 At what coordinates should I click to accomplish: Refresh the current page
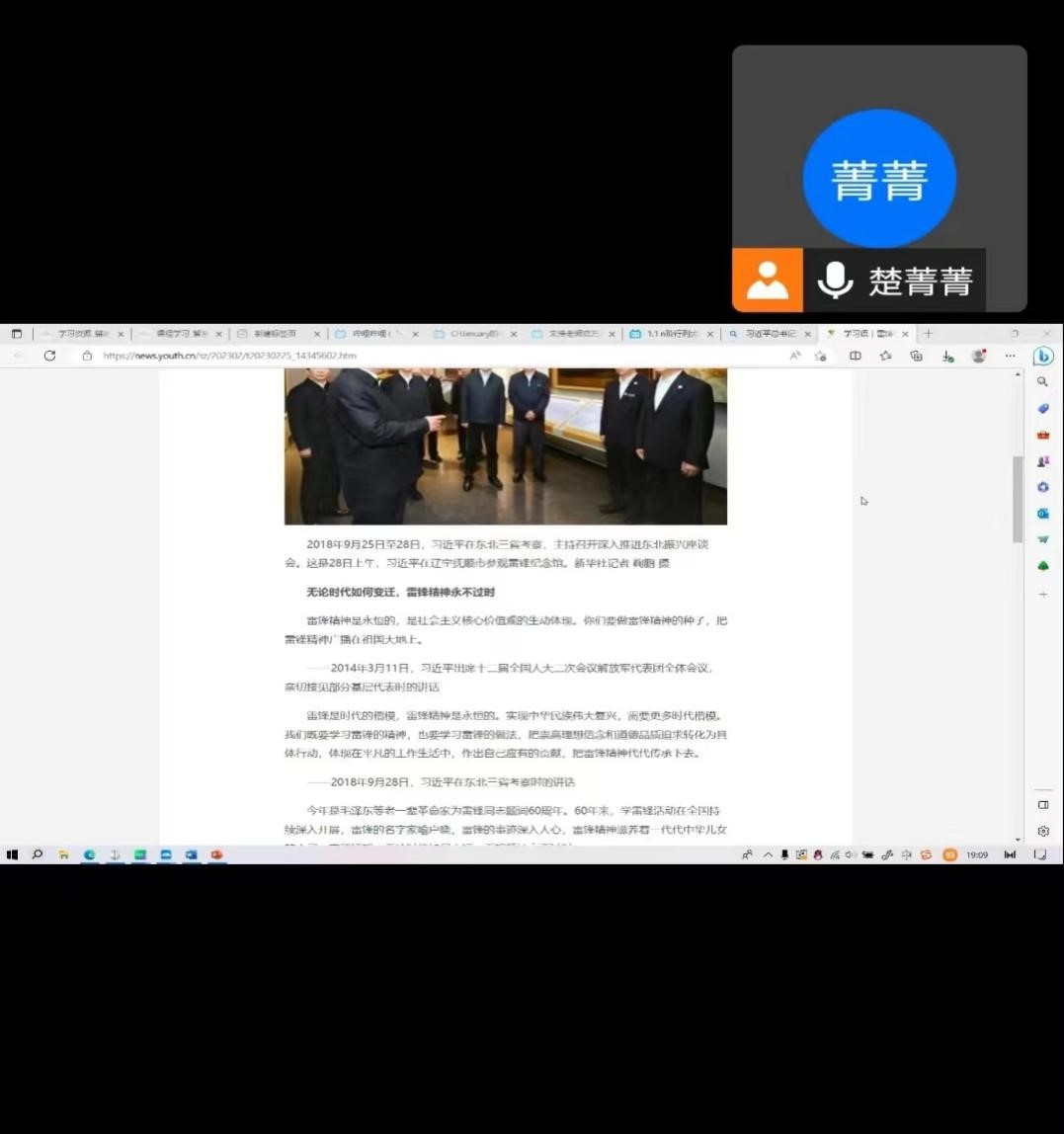click(49, 356)
